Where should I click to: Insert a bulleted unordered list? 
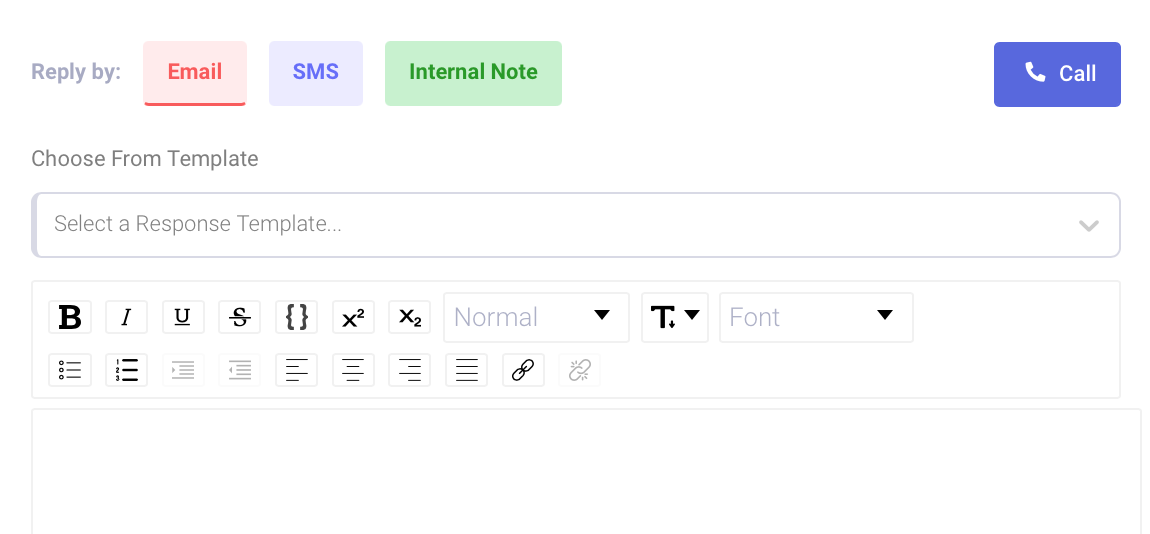pyautogui.click(x=70, y=370)
